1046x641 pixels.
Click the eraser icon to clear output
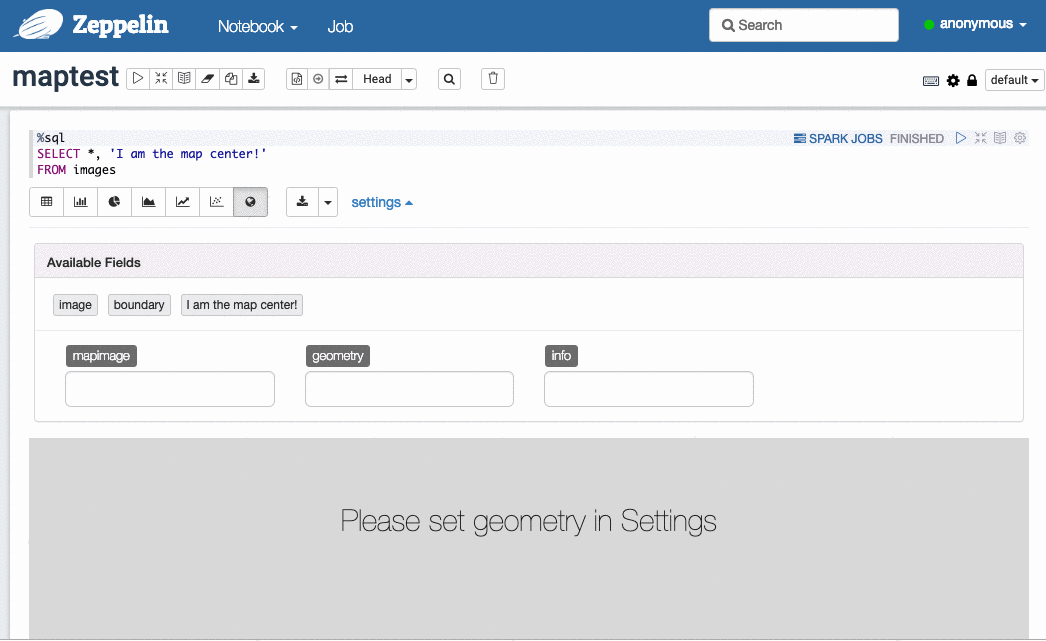pos(207,79)
